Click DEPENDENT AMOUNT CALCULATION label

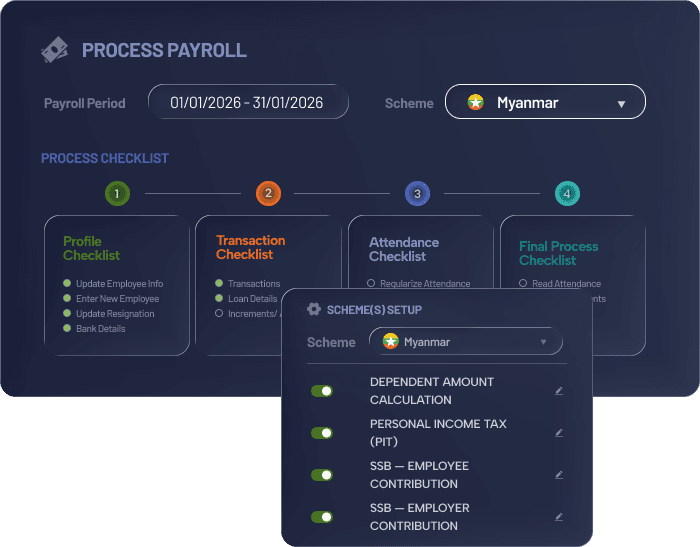[432, 391]
